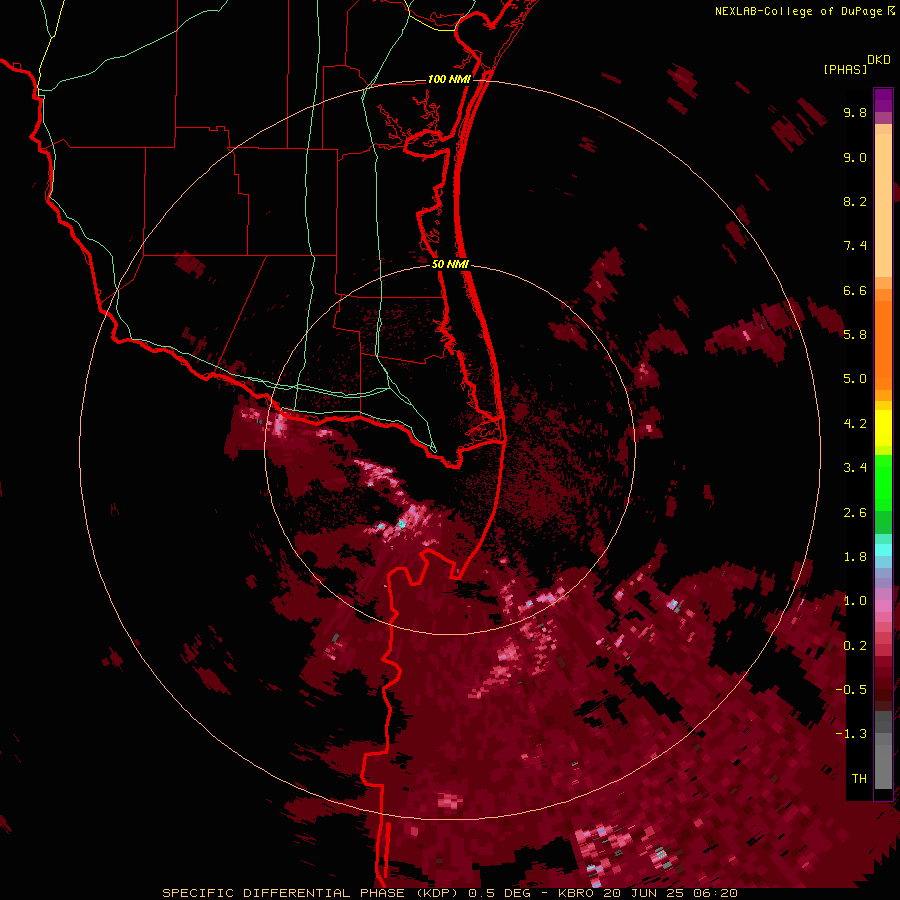Click the 6.6 value on color scale

855,290
